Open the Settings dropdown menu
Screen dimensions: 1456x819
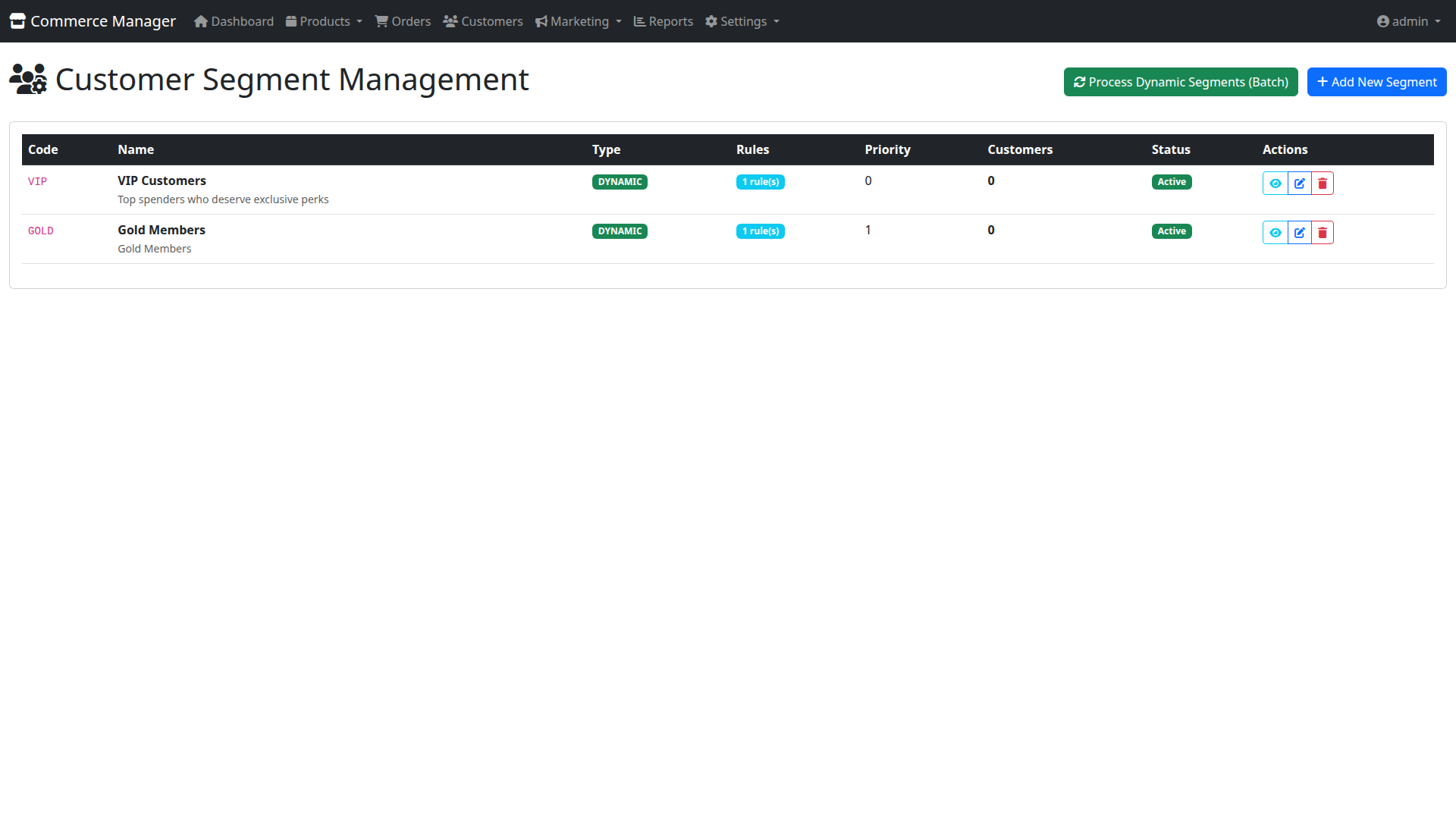tap(742, 20)
